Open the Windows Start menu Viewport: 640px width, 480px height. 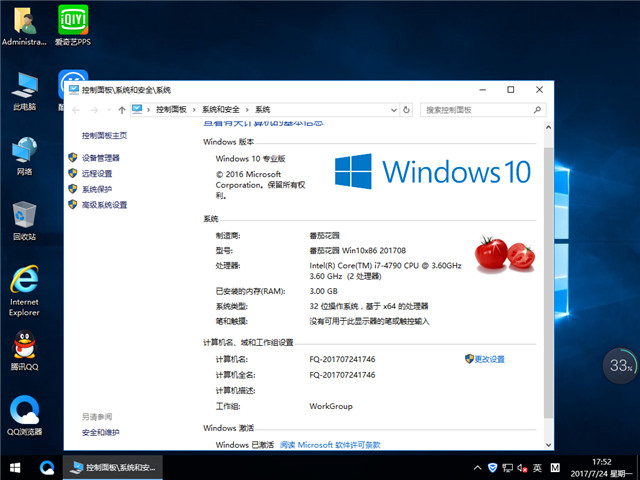(15, 468)
